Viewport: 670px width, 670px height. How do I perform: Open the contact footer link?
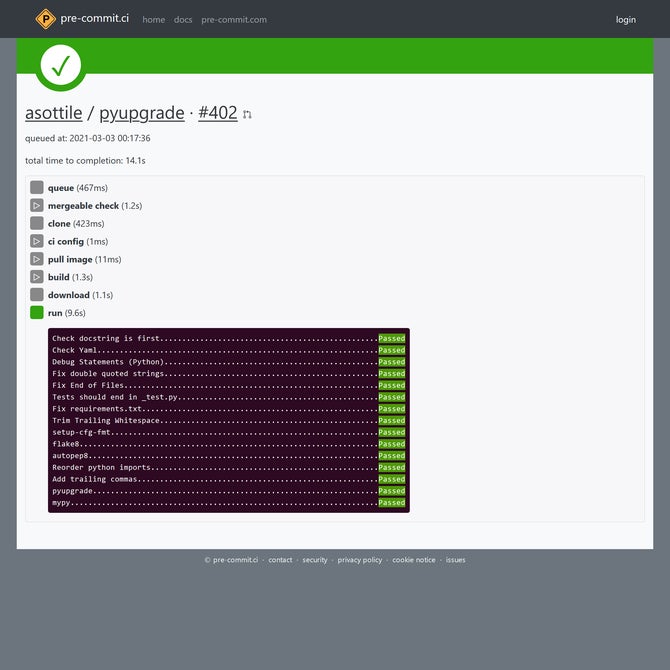coord(280,560)
